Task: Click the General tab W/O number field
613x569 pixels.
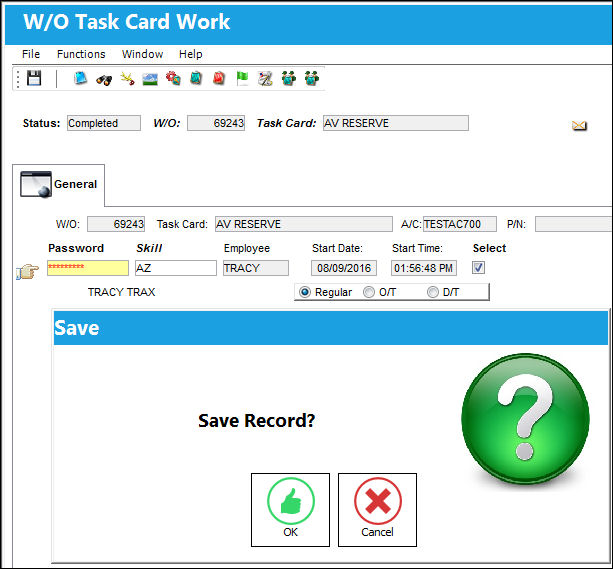Action: tap(116, 224)
